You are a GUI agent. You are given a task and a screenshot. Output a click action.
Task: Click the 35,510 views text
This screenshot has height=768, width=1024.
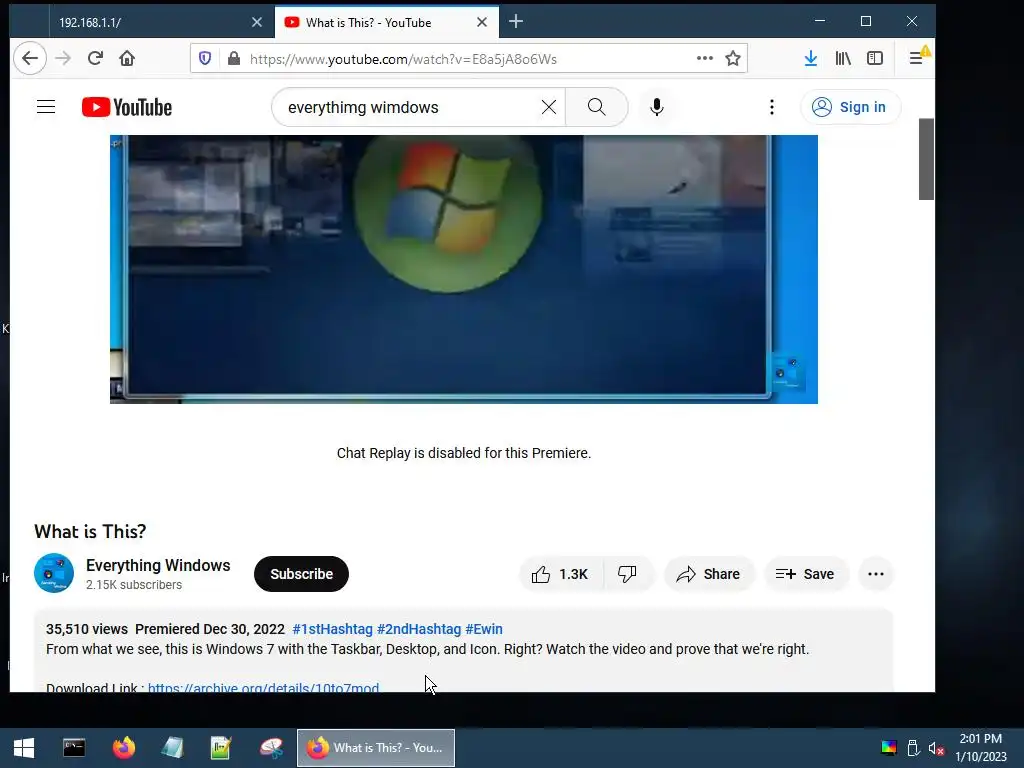pos(87,629)
